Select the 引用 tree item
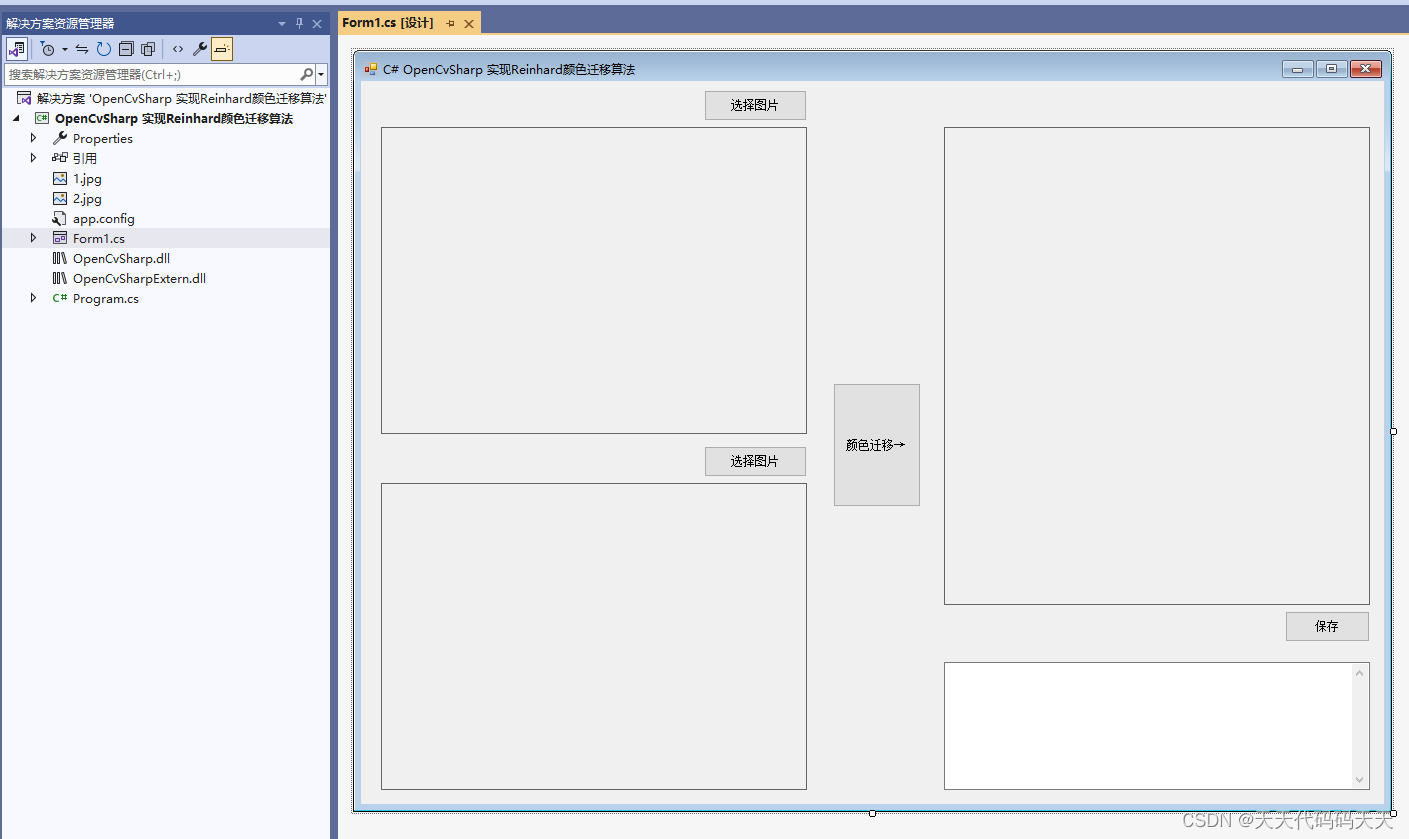 (x=85, y=158)
